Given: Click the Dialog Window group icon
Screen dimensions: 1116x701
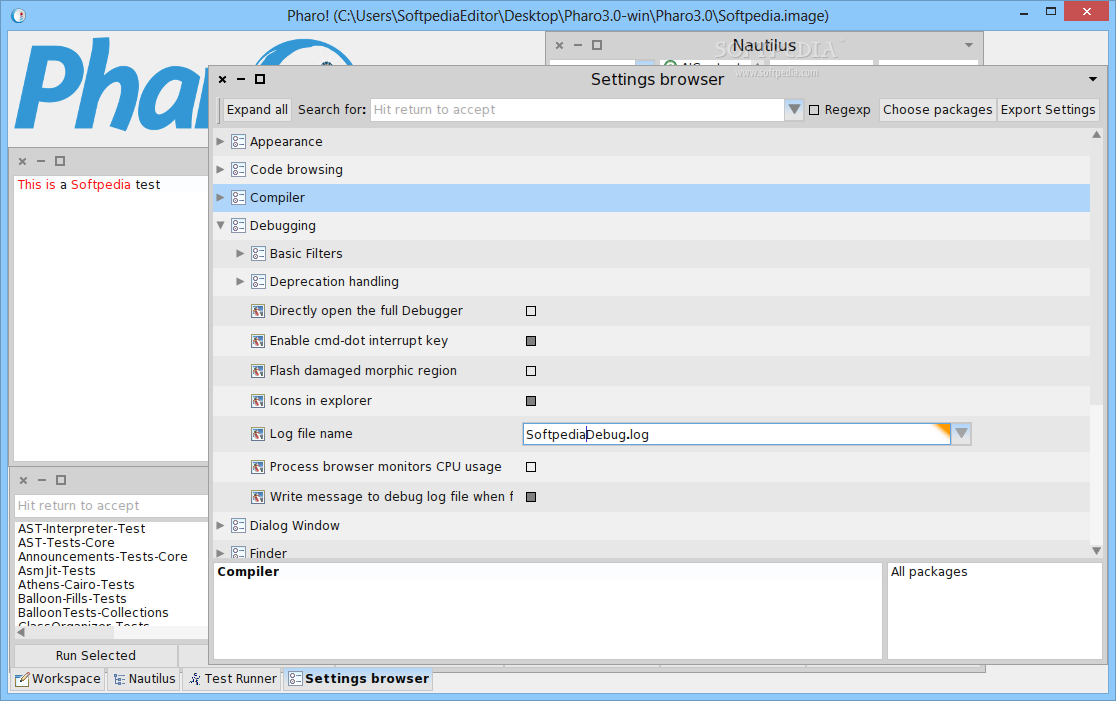Looking at the screenshot, I should pos(238,525).
